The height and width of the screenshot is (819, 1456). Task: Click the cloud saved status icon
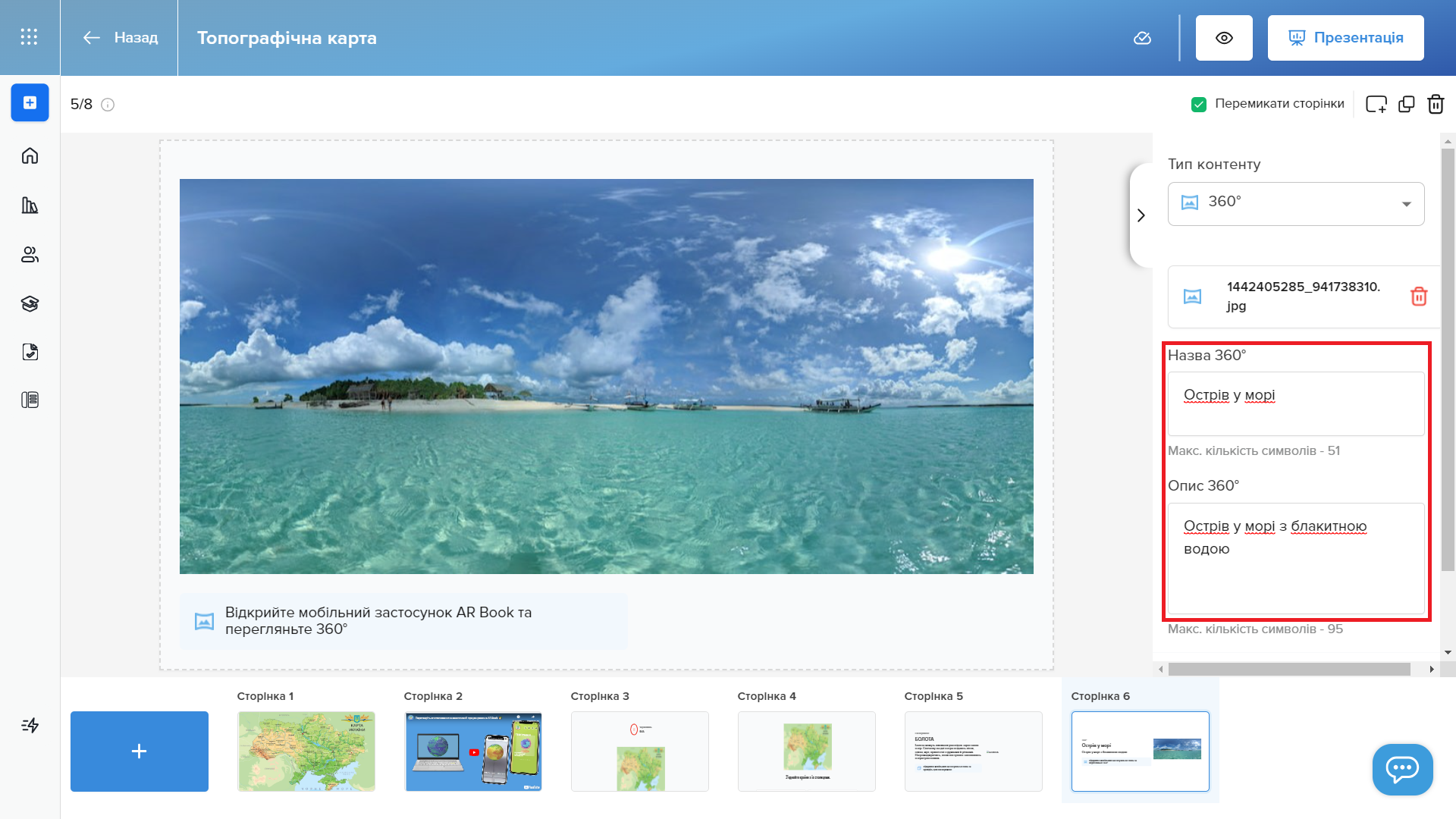[1142, 38]
